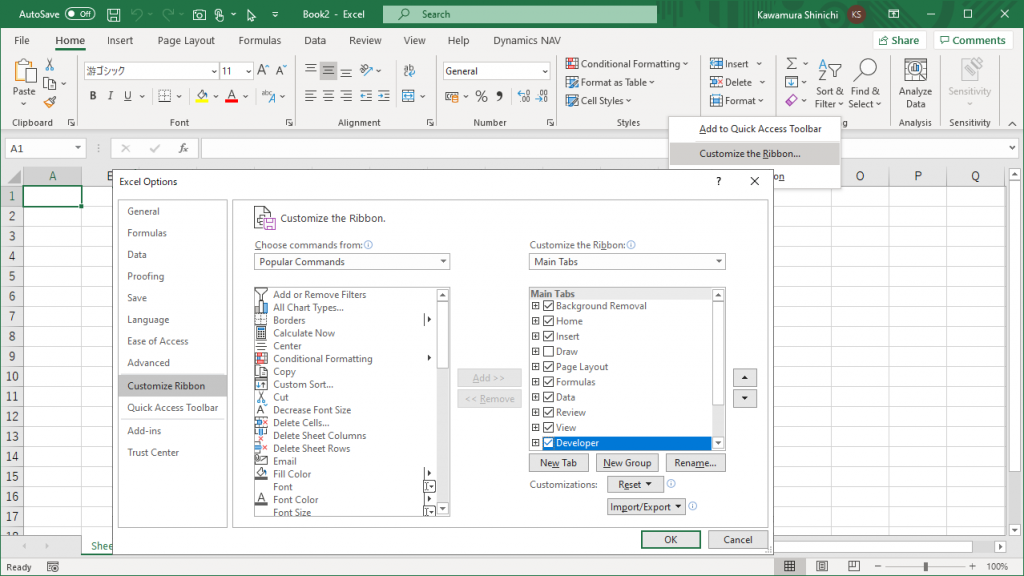This screenshot has height=576, width=1024.
Task: Click Increase Decimal icon
Action: tap(524, 97)
